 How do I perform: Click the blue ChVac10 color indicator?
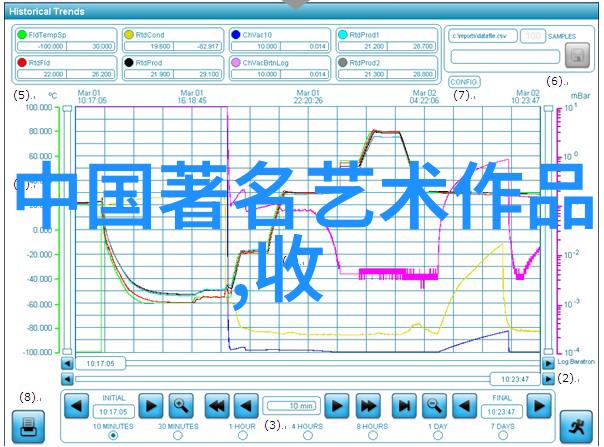pyautogui.click(x=236, y=34)
